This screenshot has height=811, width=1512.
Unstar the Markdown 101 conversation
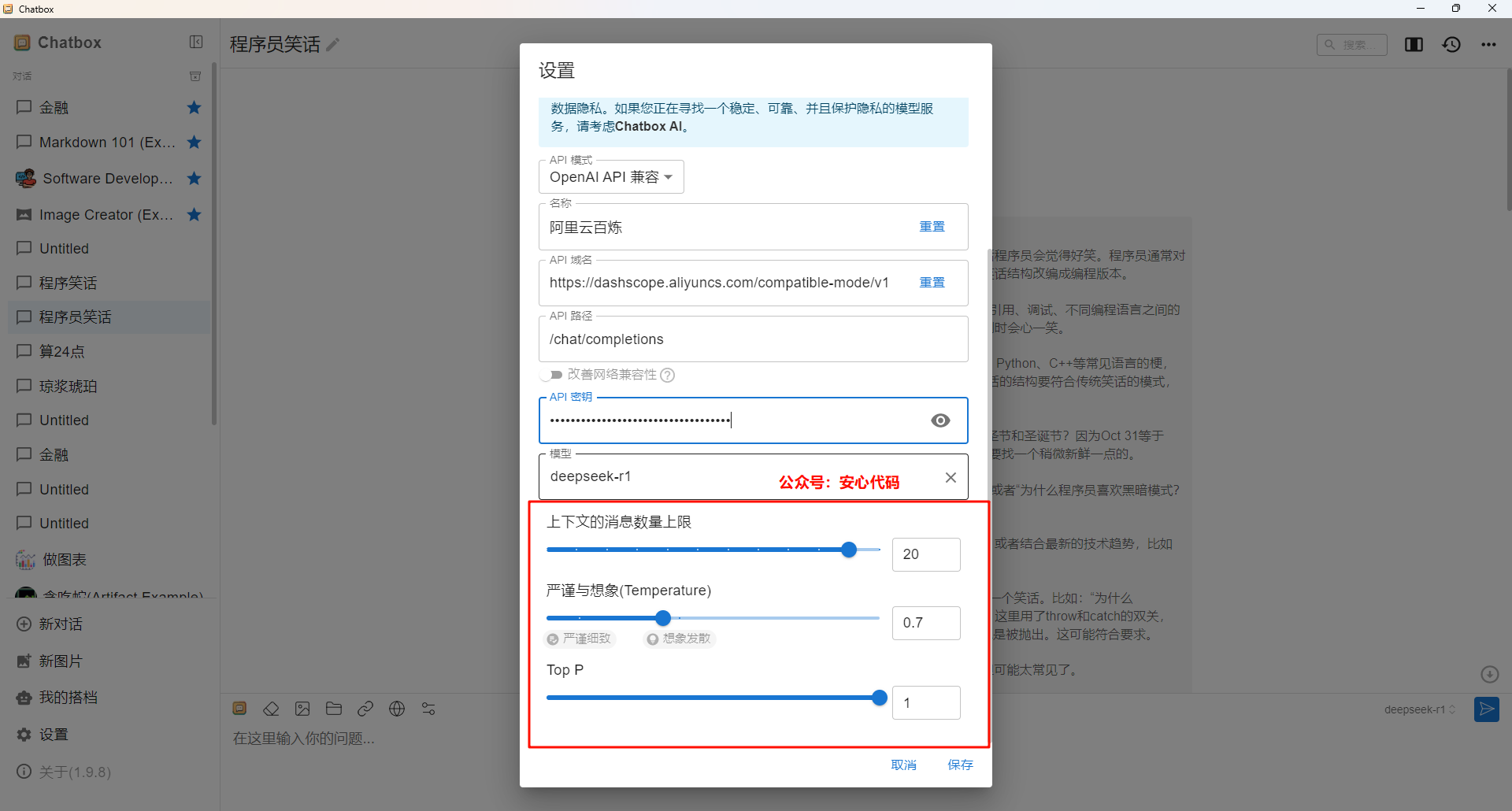[x=195, y=143]
